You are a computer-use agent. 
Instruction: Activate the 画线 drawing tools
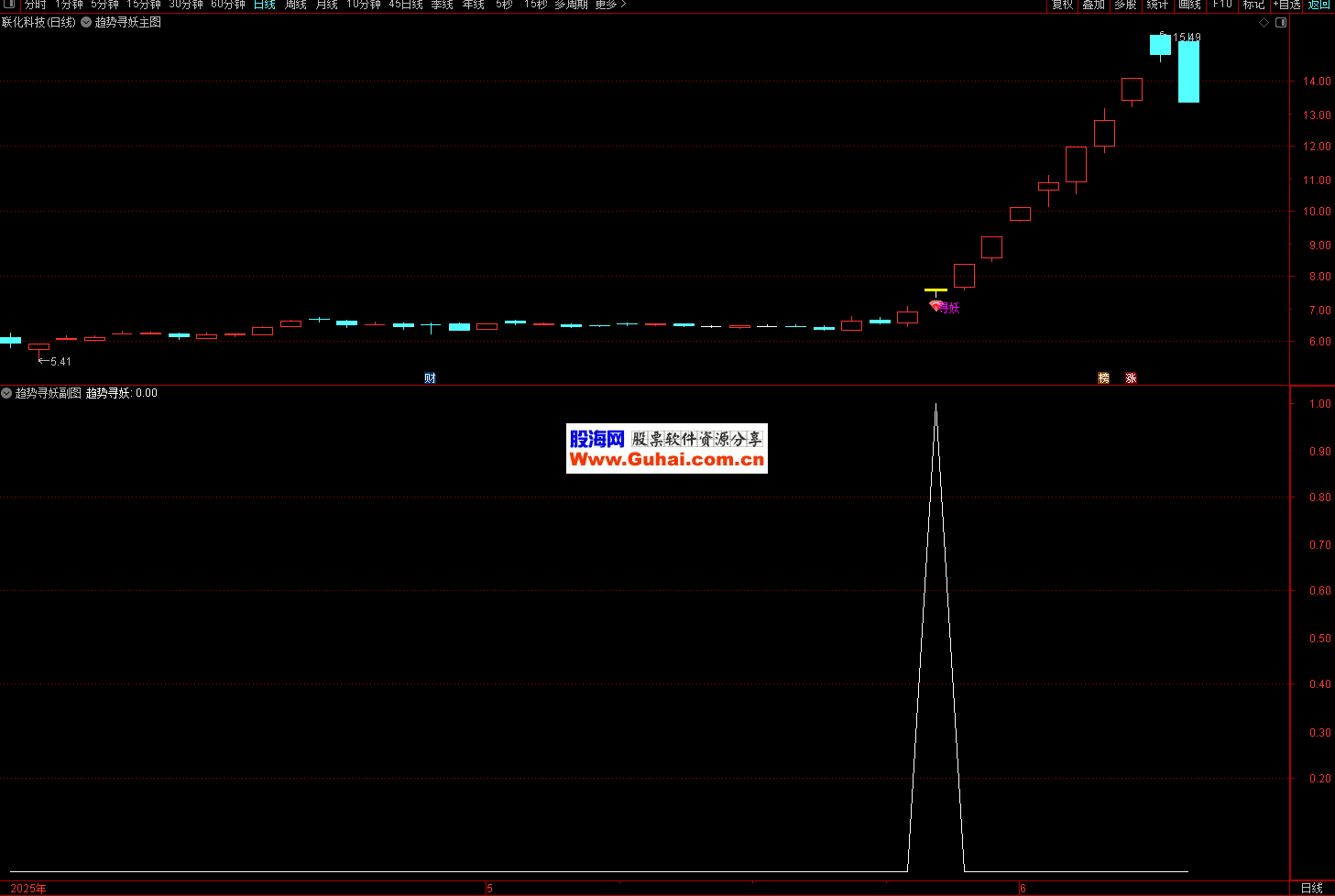tap(1189, 5)
